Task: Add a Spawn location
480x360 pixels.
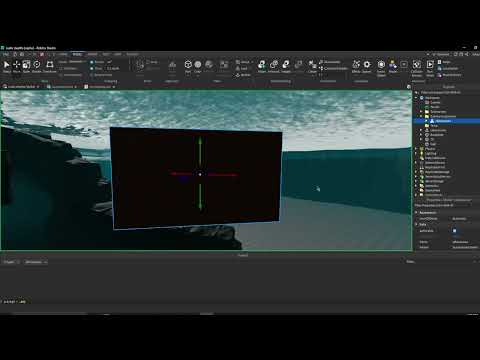Action: tap(367, 66)
